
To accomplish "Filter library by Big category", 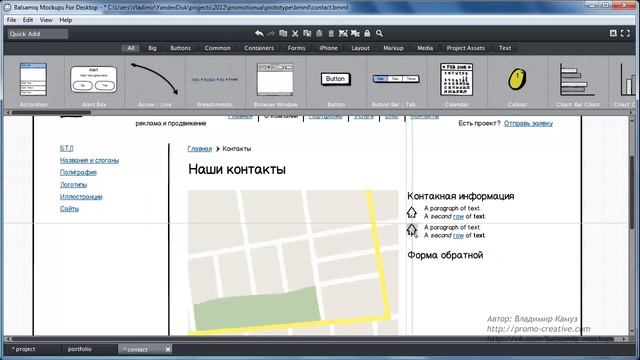I will click(x=152, y=48).
